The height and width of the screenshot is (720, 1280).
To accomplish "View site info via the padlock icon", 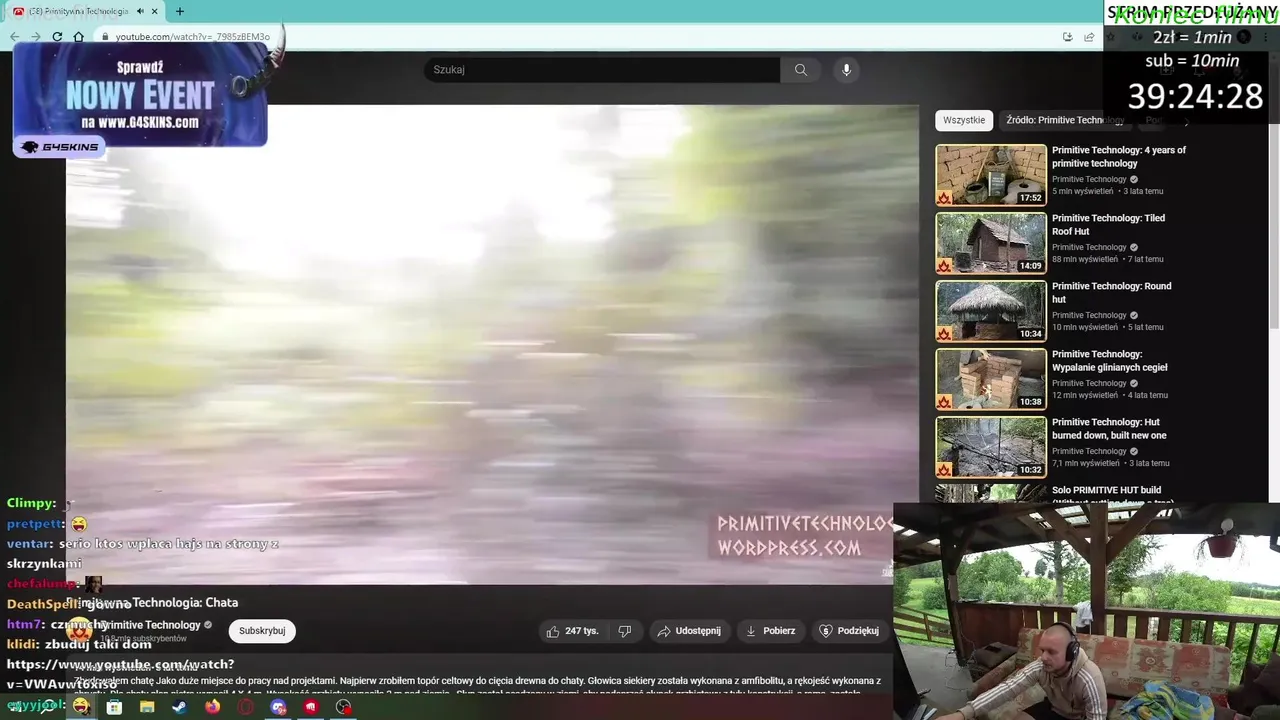I will pyautogui.click(x=104, y=37).
